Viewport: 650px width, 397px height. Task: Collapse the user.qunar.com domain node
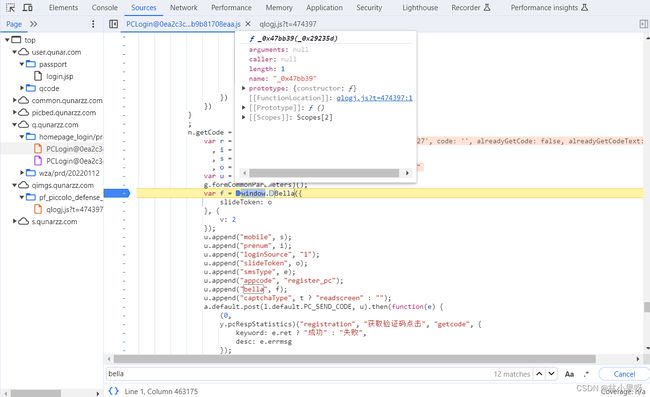[15, 52]
